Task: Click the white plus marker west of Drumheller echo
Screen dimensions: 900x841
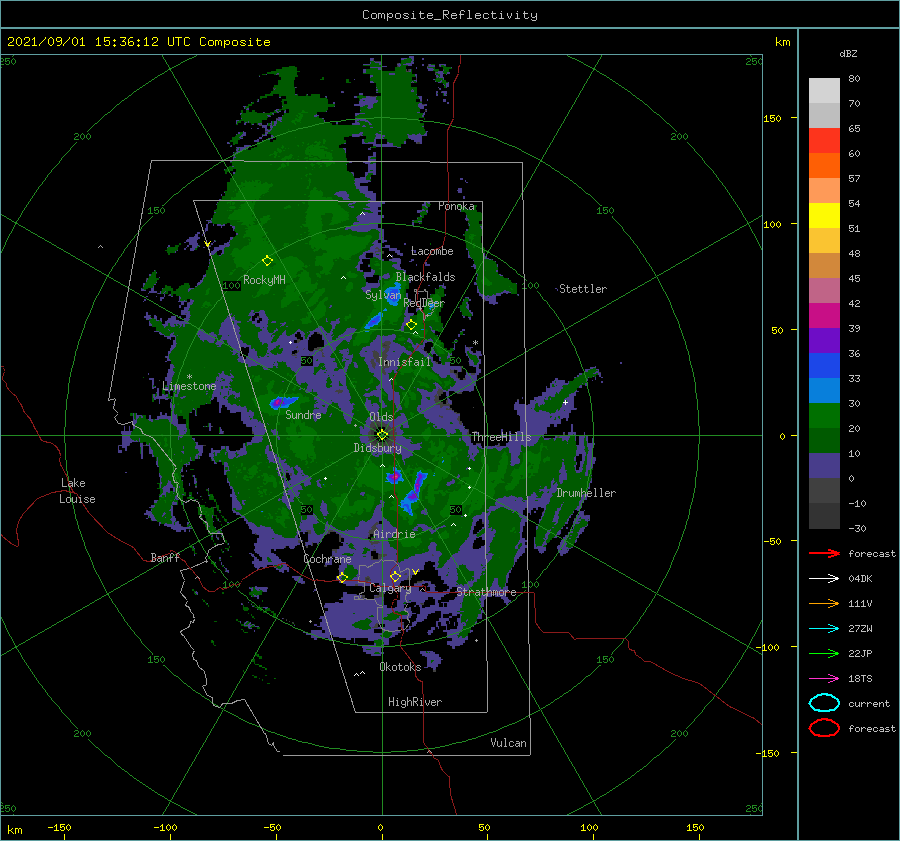Action: tap(565, 402)
